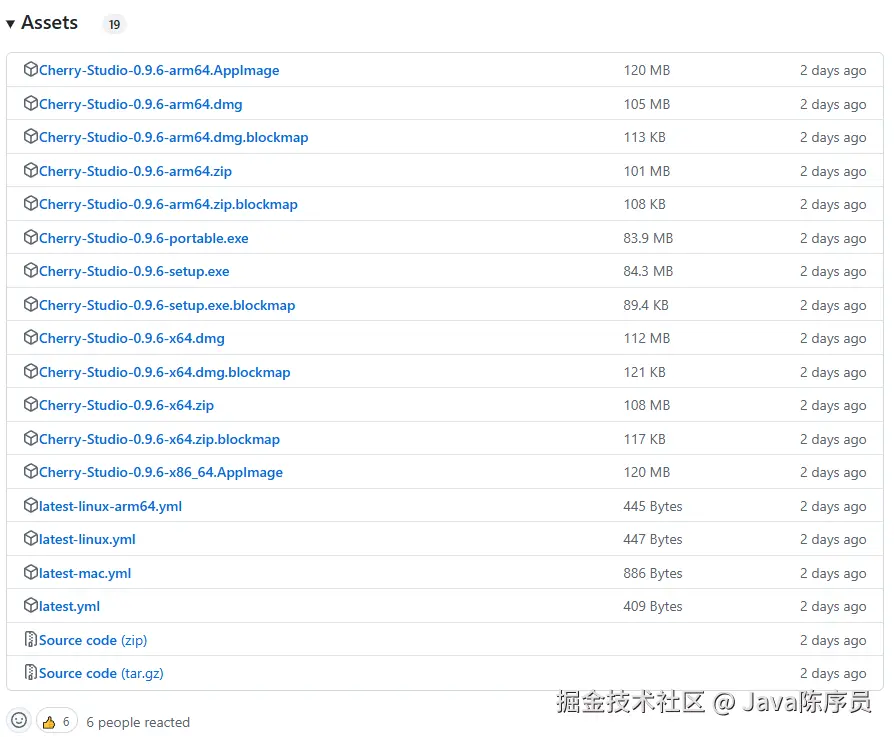Download Cherry-Studio-0.9.6-setup.exe.blockmap
This screenshot has width=894, height=737.
pyautogui.click(x=167, y=306)
